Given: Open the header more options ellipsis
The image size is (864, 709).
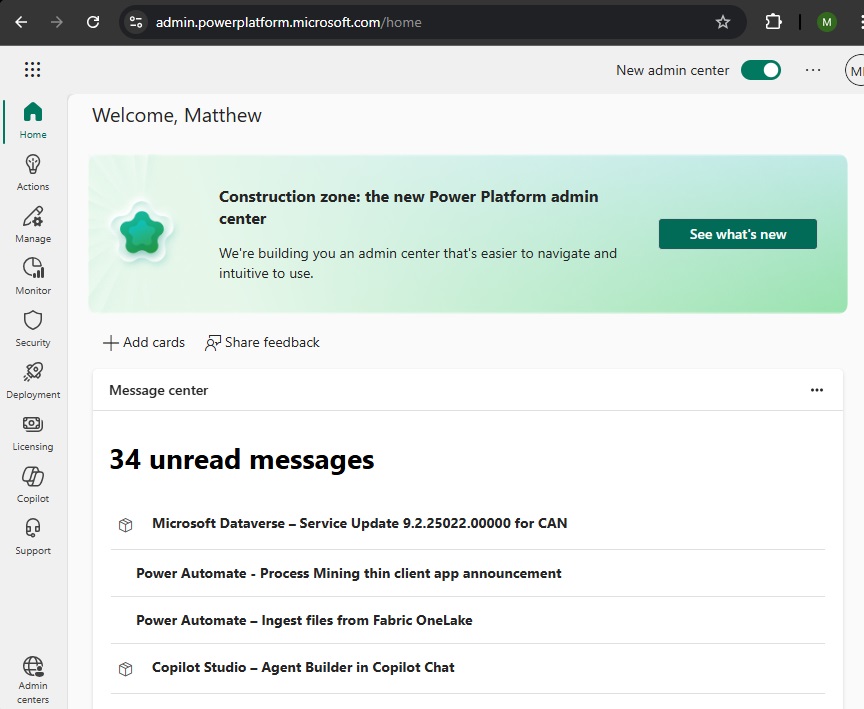Looking at the screenshot, I should pyautogui.click(x=813, y=70).
